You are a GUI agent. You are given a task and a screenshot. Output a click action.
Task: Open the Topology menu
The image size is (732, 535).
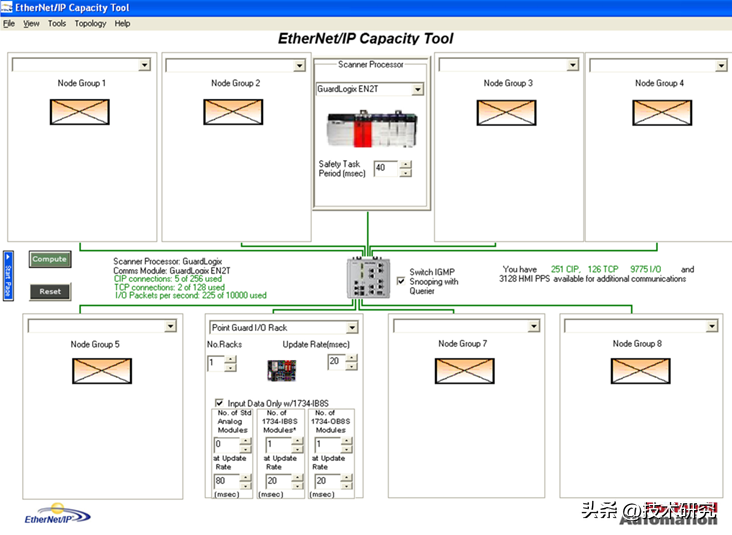coord(90,23)
